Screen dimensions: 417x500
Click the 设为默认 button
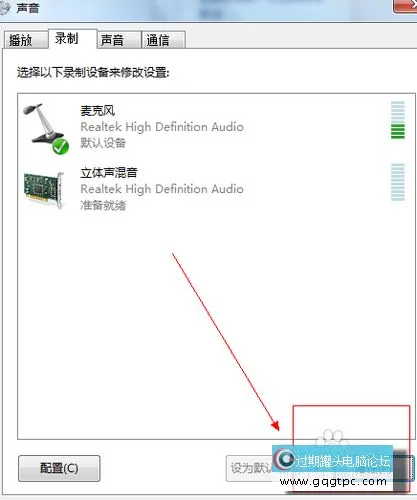pos(250,468)
